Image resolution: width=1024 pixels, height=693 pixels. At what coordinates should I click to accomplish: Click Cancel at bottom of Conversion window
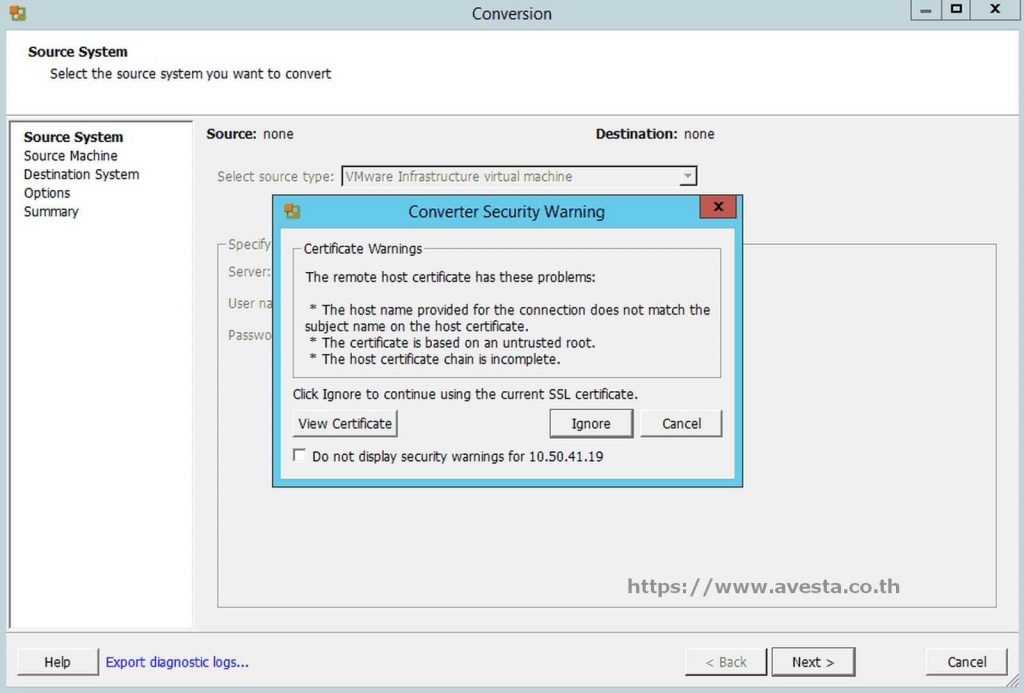(x=967, y=662)
